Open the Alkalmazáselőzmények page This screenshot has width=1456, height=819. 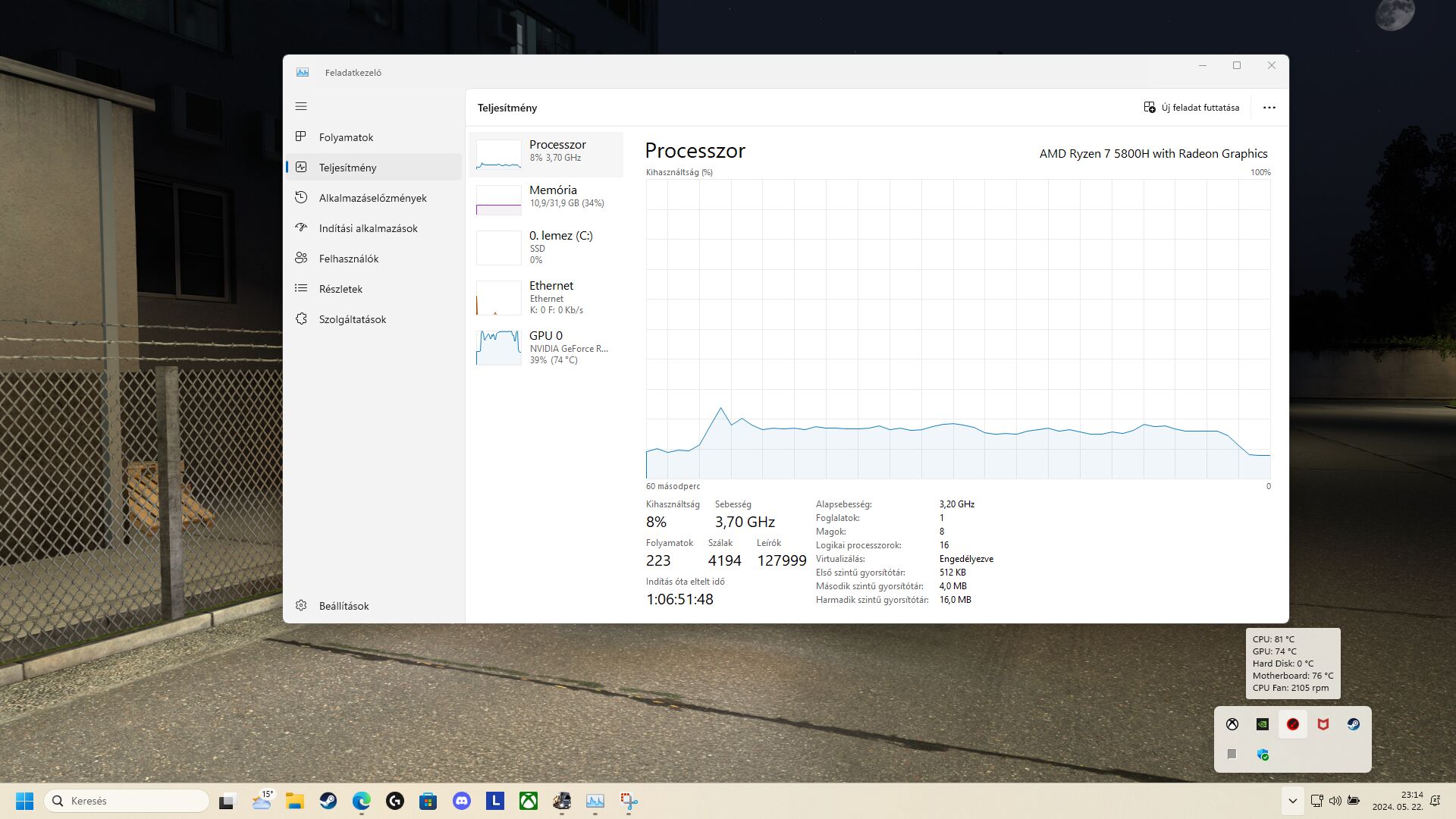(372, 198)
